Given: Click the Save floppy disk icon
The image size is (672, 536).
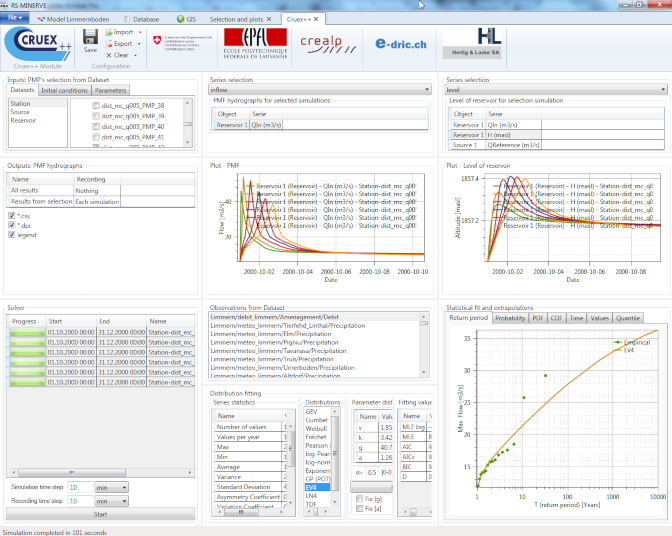Looking at the screenshot, I should pyautogui.click(x=90, y=37).
